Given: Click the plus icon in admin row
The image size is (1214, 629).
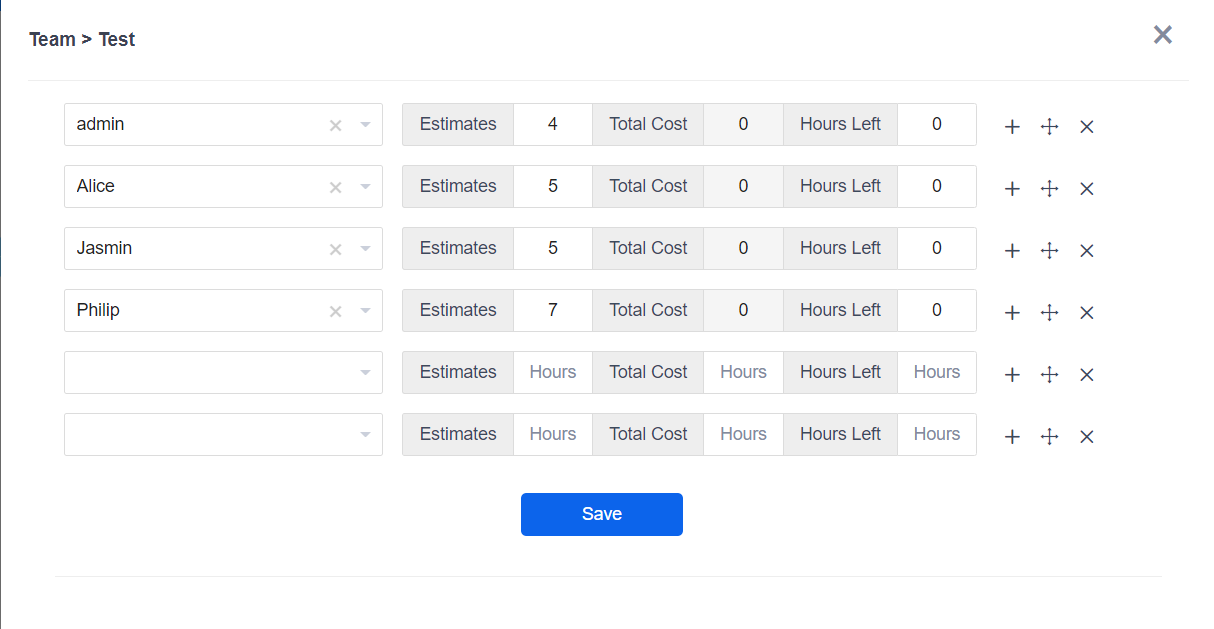Looking at the screenshot, I should [1012, 127].
